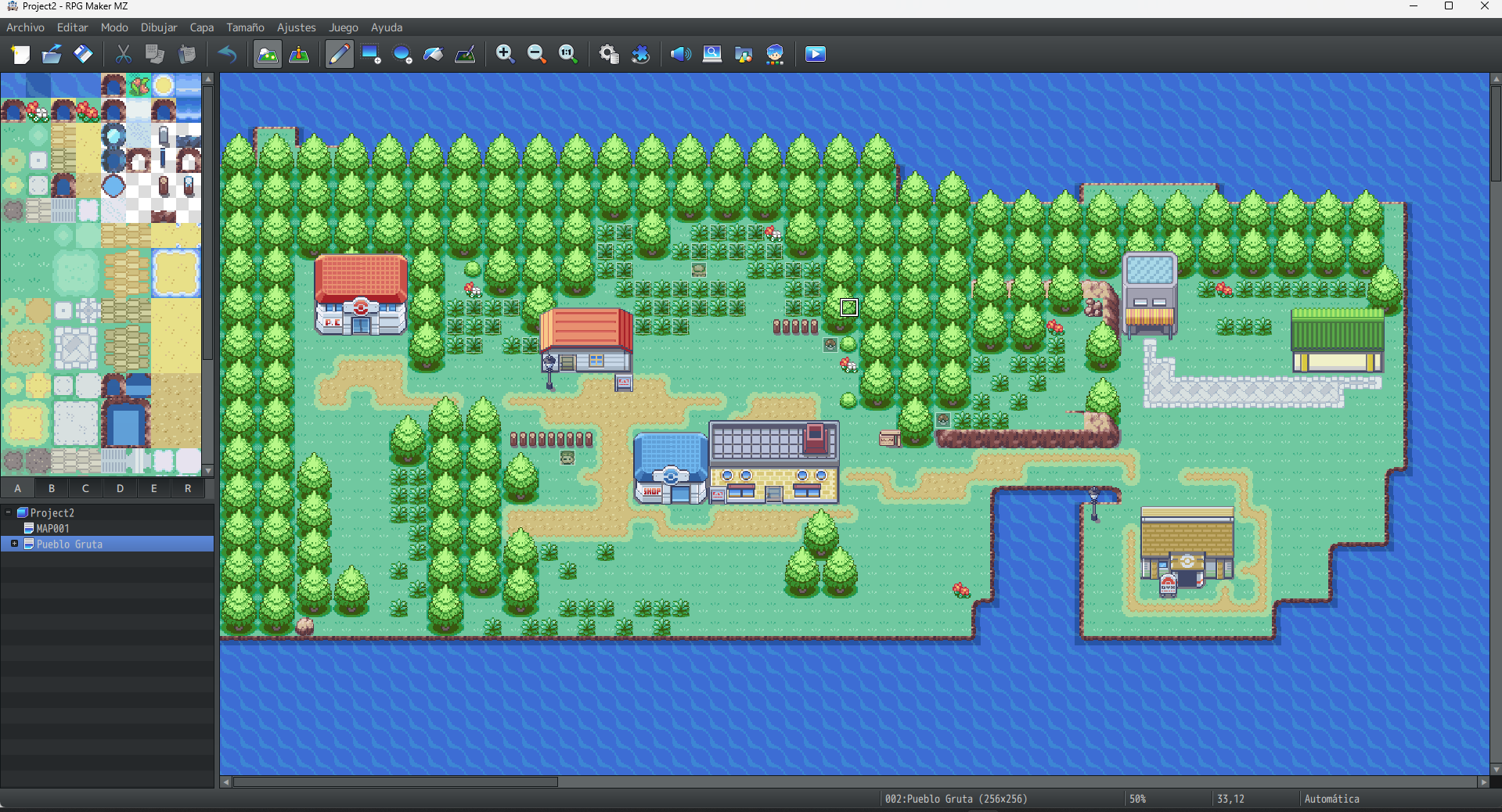The height and width of the screenshot is (812, 1502).
Task: Open the Archivo menu
Action: click(25, 27)
